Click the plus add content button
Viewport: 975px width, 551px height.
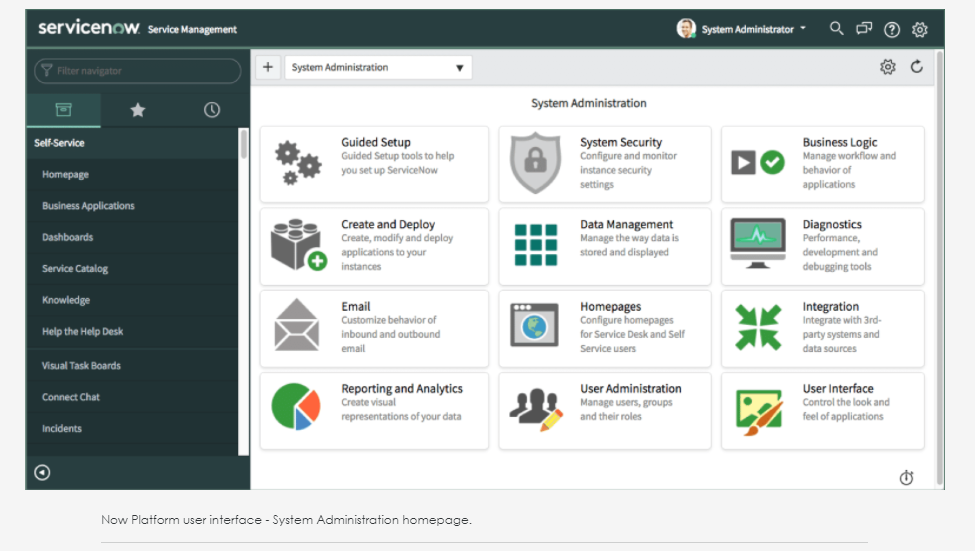(x=268, y=67)
